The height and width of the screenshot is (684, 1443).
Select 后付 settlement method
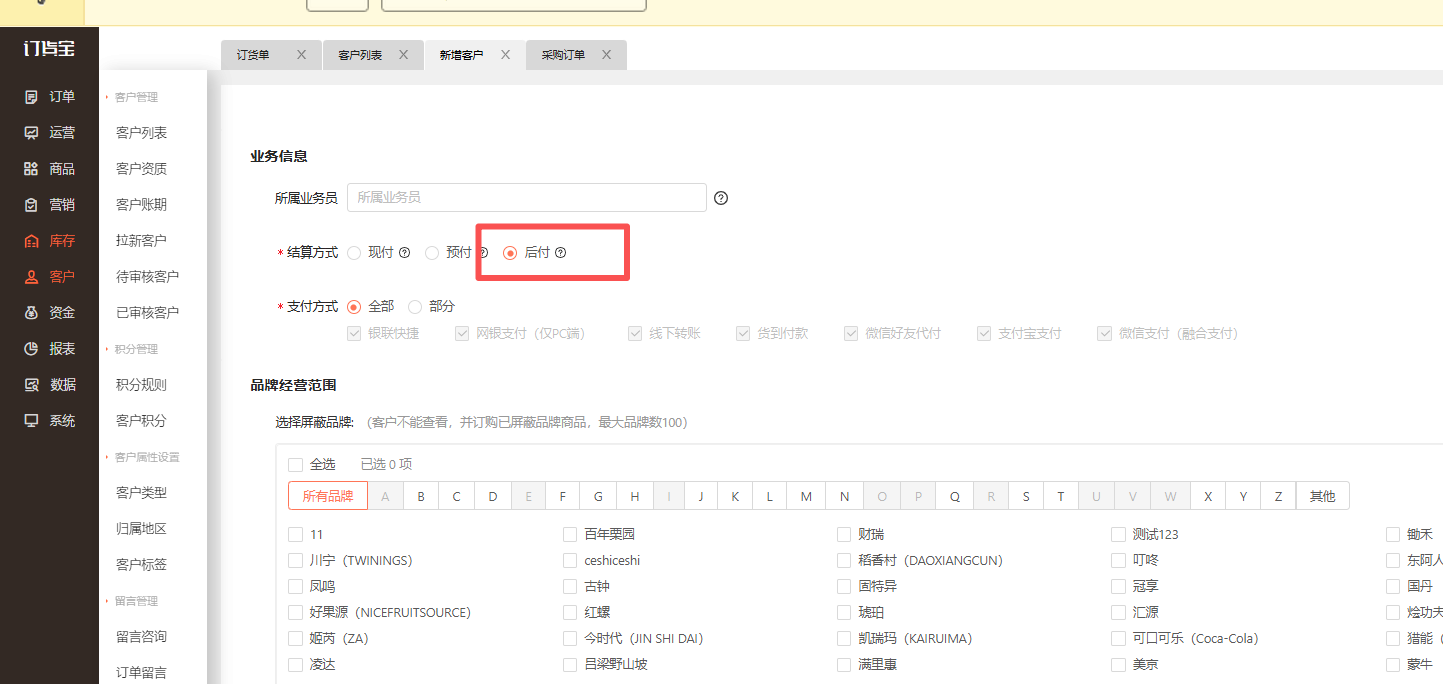(510, 253)
